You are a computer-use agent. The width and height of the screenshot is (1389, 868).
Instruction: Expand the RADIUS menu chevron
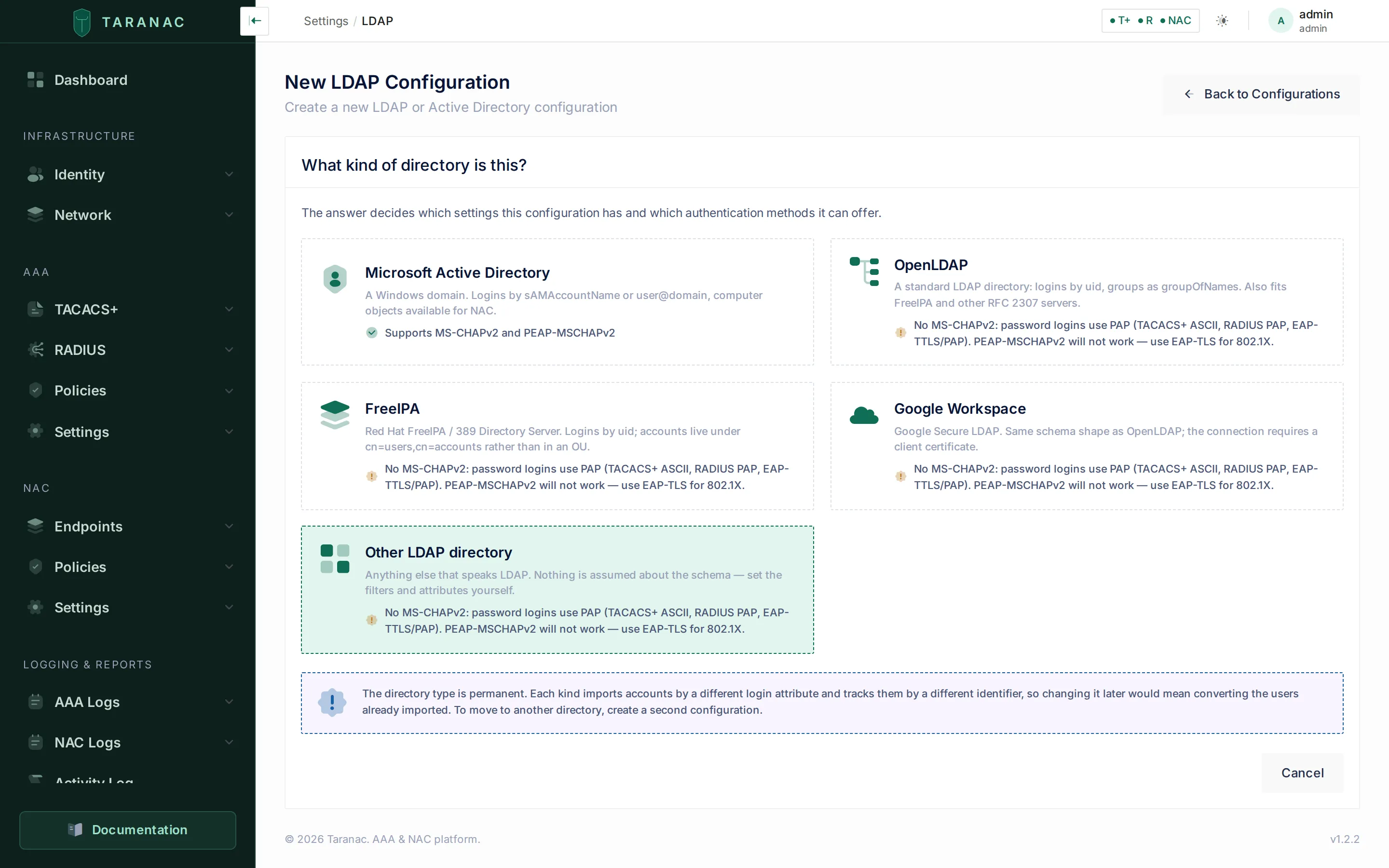229,350
